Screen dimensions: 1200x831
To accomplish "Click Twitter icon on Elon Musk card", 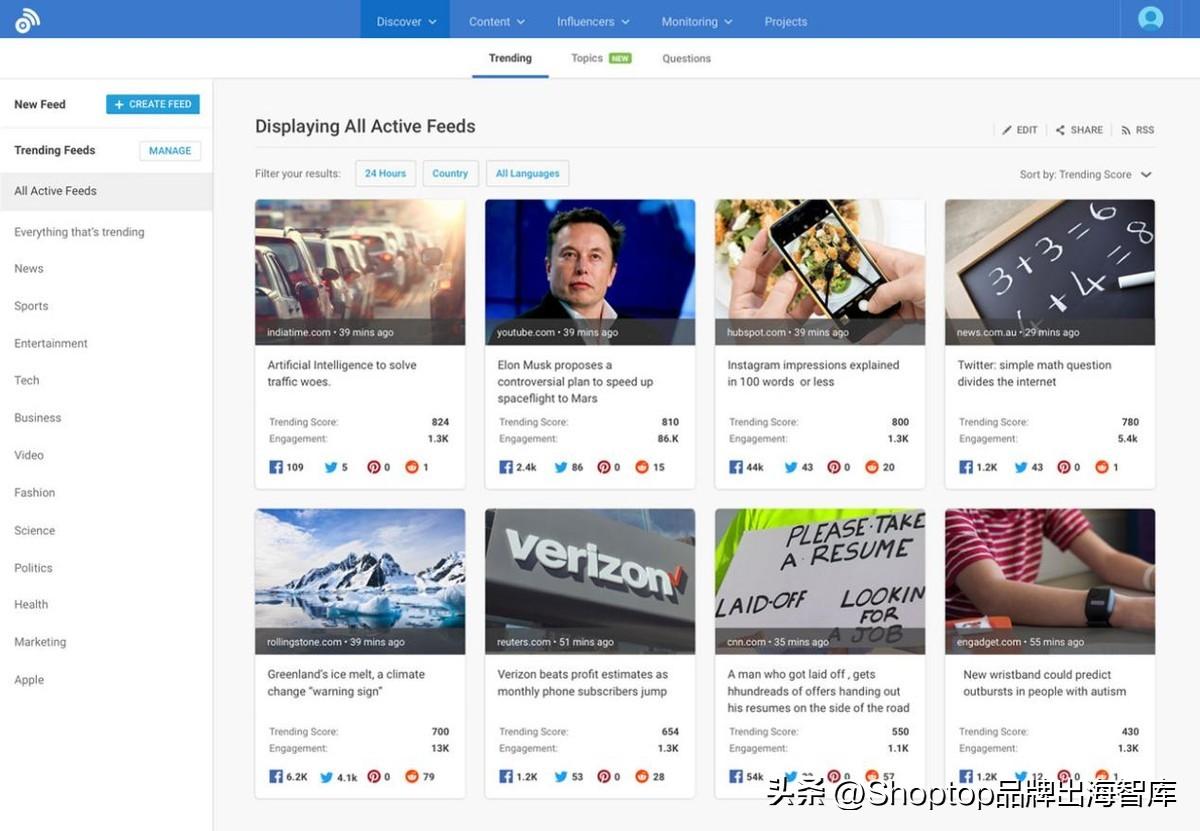I will 561,467.
